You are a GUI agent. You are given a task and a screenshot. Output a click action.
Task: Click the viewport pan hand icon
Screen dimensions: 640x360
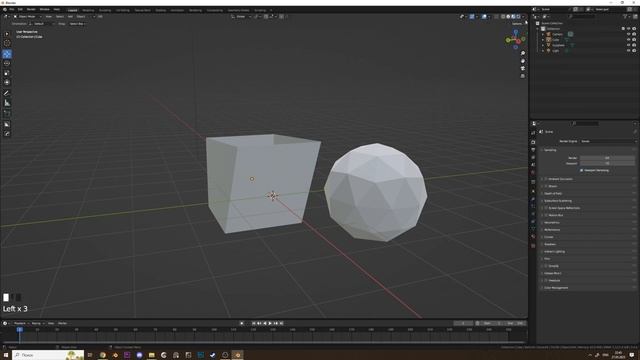(x=522, y=61)
